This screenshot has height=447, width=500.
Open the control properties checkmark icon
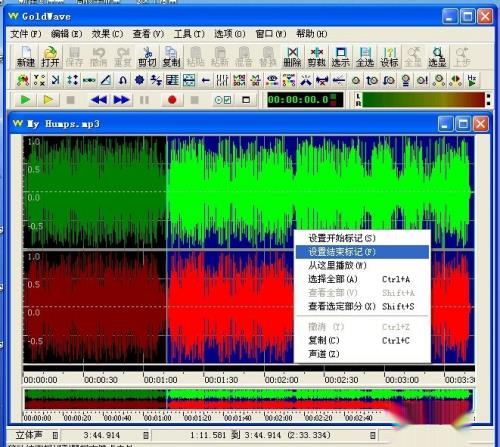[x=223, y=99]
